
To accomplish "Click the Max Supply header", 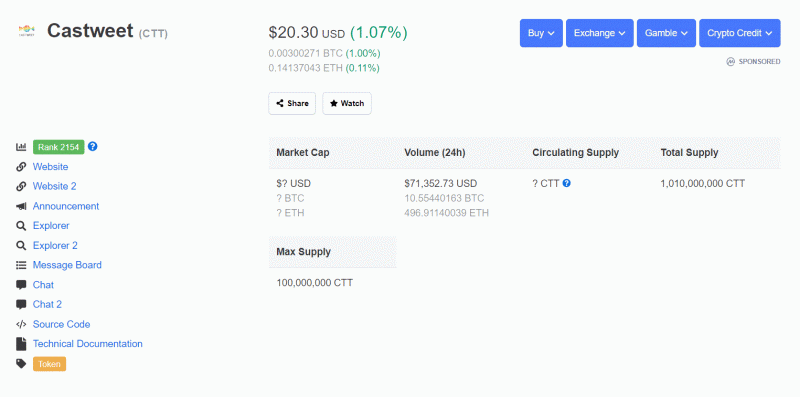I will [304, 252].
